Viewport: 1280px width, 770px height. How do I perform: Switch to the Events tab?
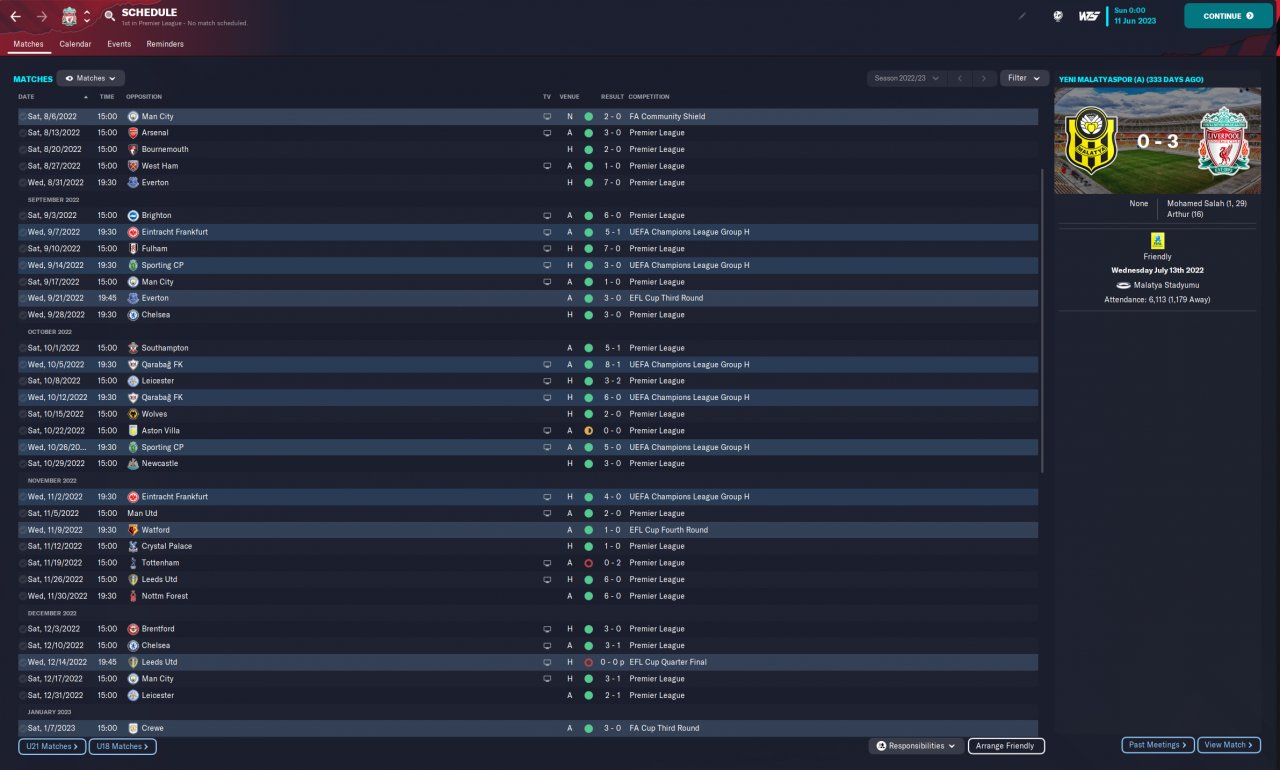point(119,44)
